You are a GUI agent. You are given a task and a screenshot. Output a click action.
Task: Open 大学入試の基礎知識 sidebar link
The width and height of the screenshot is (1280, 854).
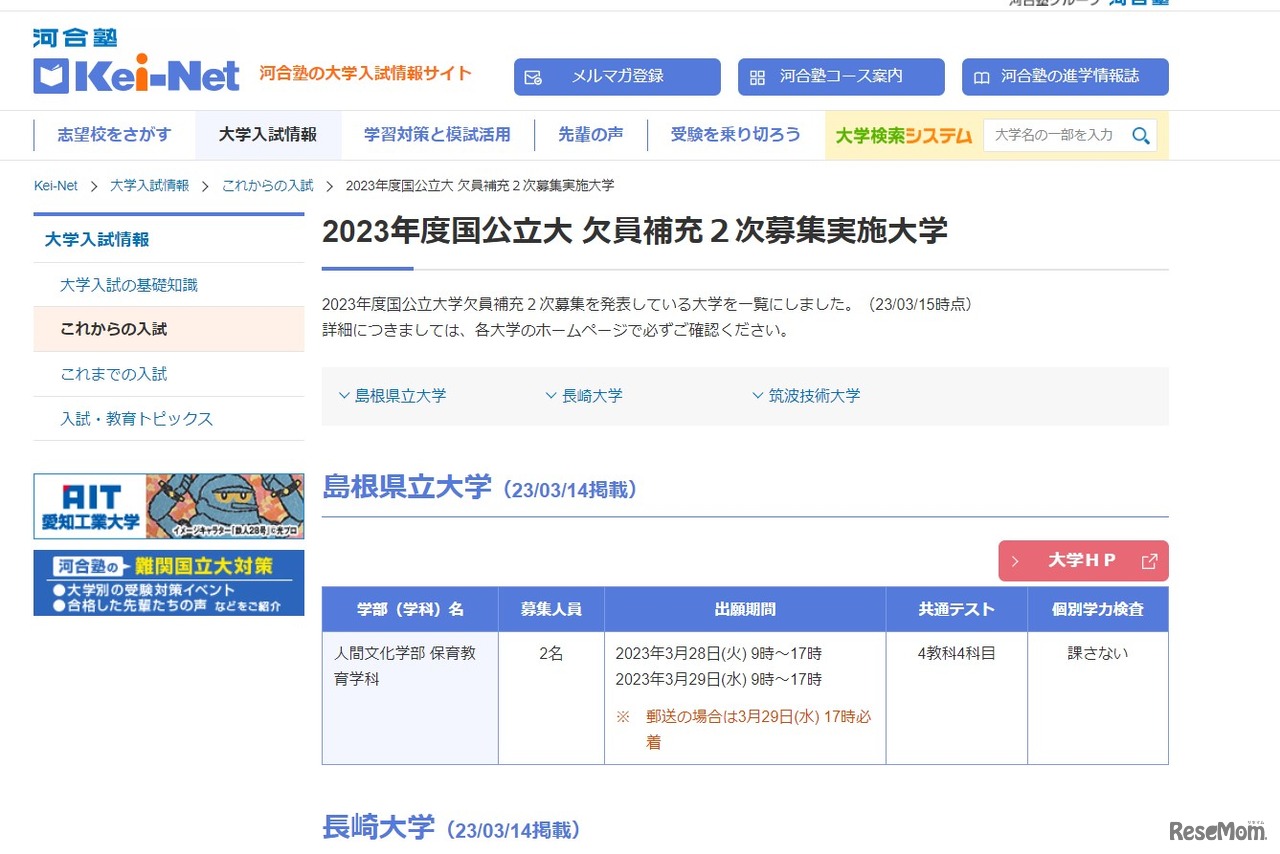tap(129, 285)
